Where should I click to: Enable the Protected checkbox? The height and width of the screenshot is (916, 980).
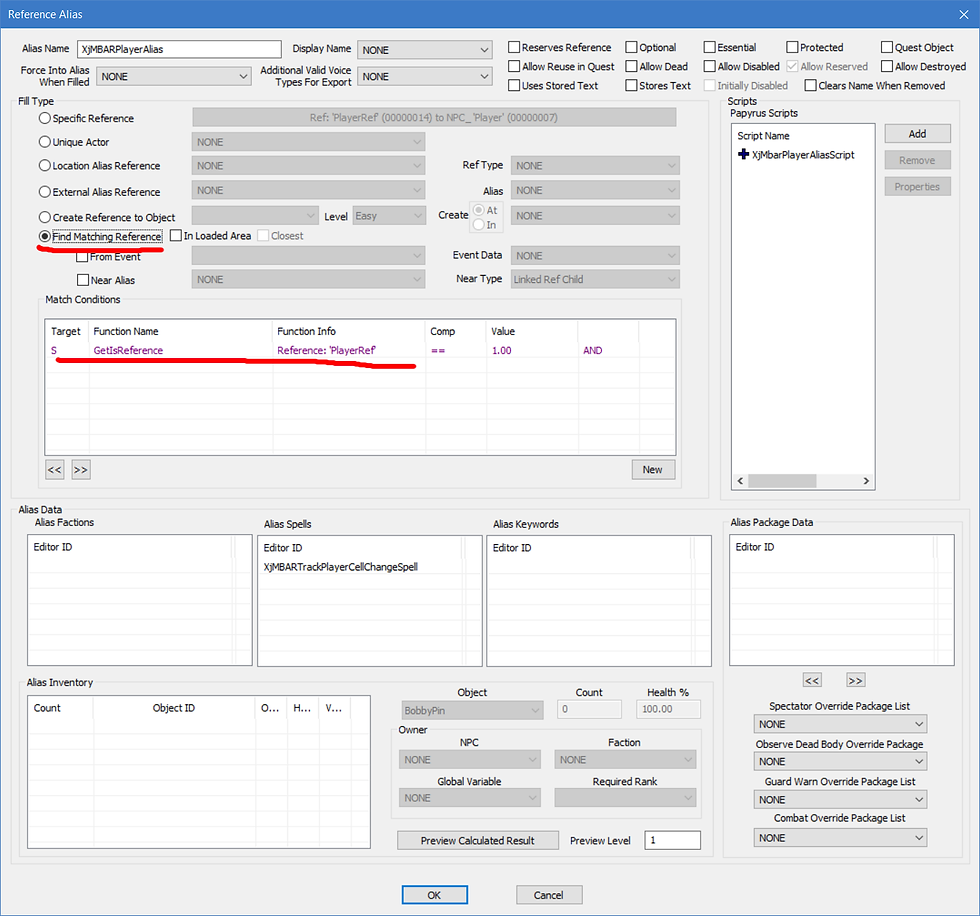click(x=792, y=47)
